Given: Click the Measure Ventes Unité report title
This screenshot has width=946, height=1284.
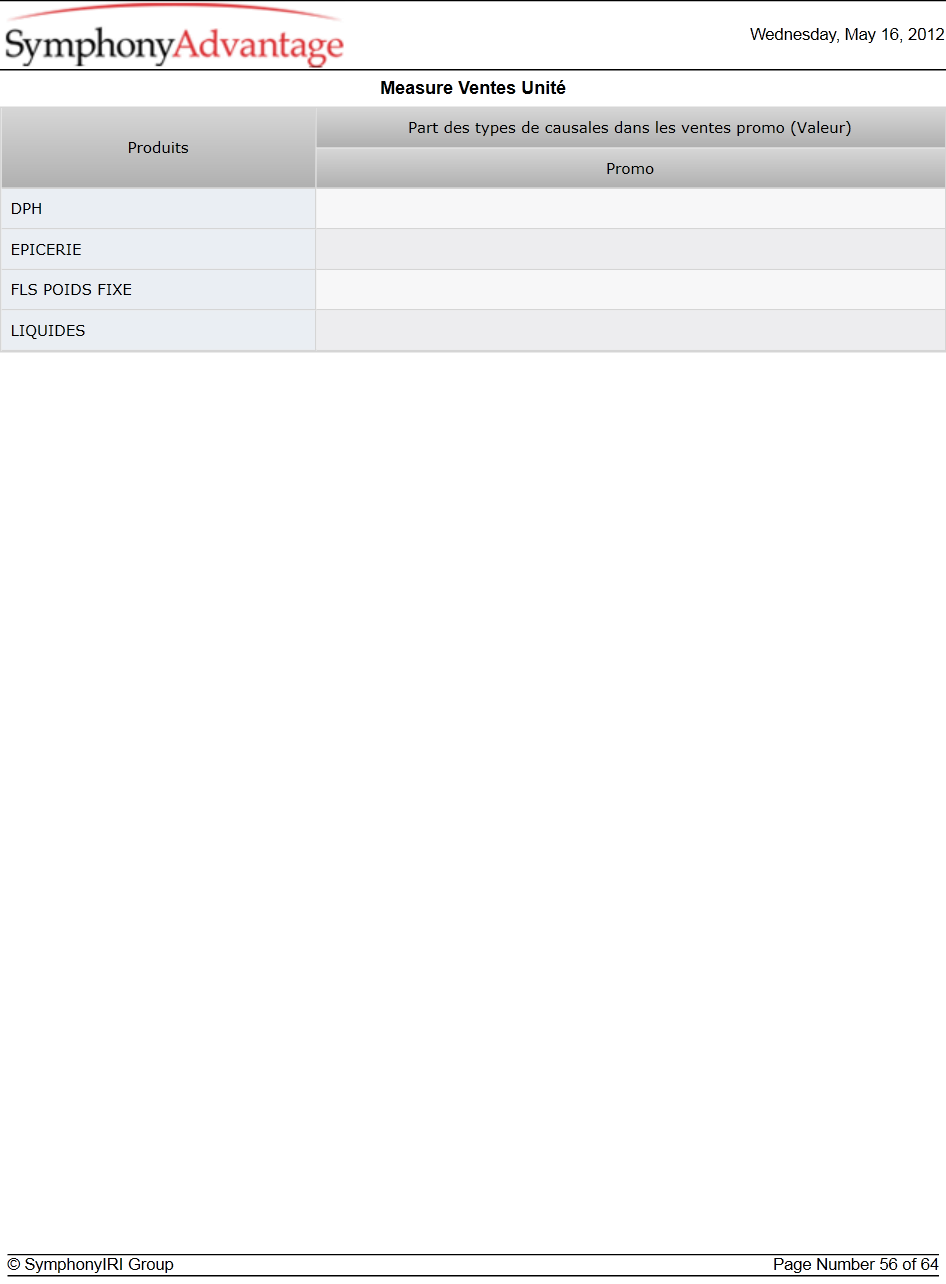Looking at the screenshot, I should (473, 88).
